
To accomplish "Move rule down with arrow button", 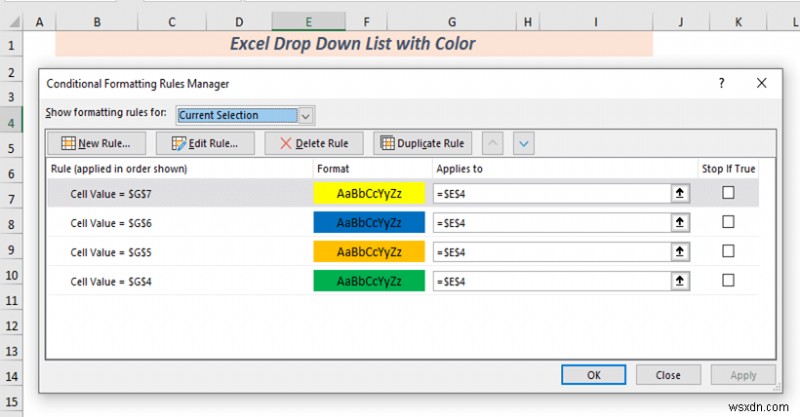I will pyautogui.click(x=523, y=143).
